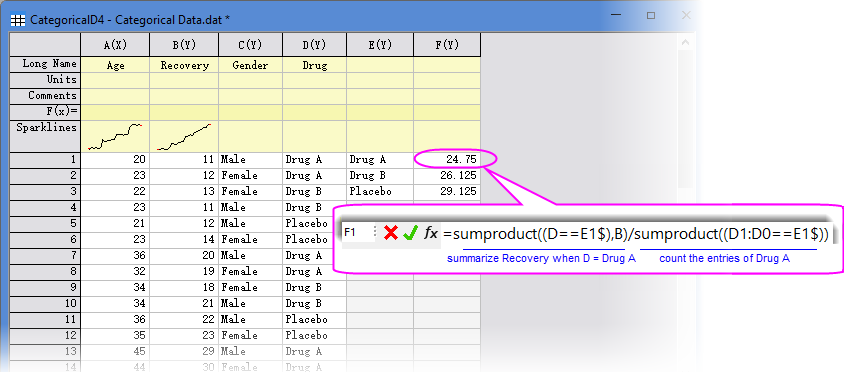Screen dimensions: 844x372
Task: Select row 1 header
Action: coord(45,160)
